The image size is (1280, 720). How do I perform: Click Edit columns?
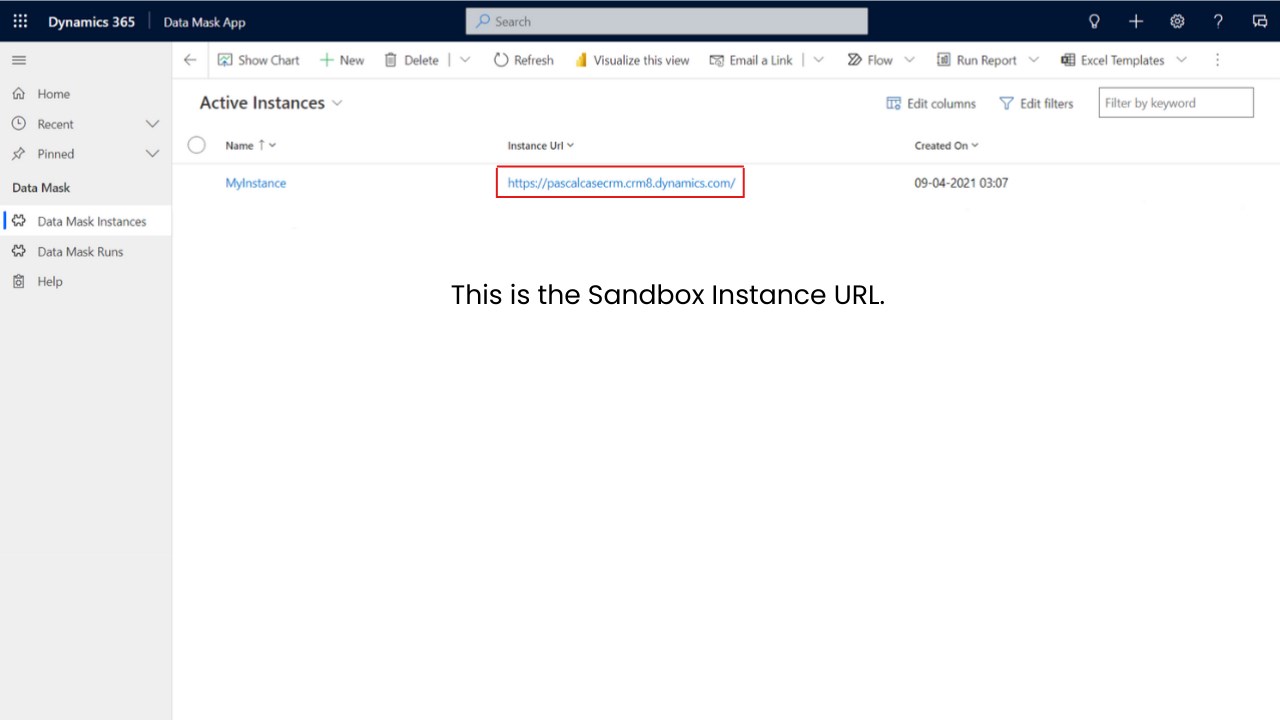click(x=931, y=103)
